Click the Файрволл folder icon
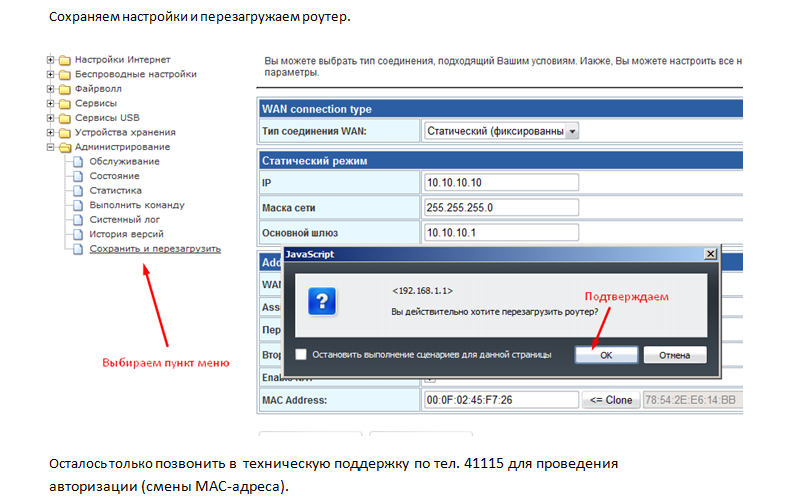The image size is (796, 503). point(65,89)
